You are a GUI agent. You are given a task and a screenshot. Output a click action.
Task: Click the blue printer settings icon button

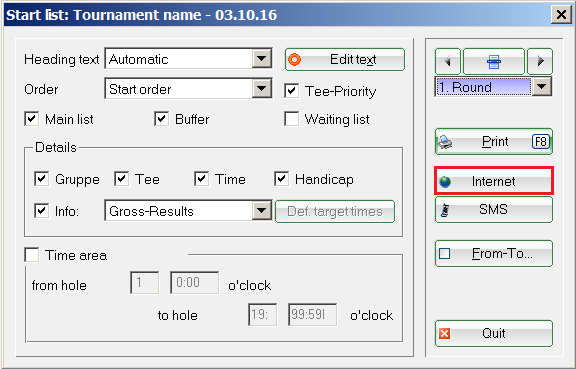[x=494, y=61]
